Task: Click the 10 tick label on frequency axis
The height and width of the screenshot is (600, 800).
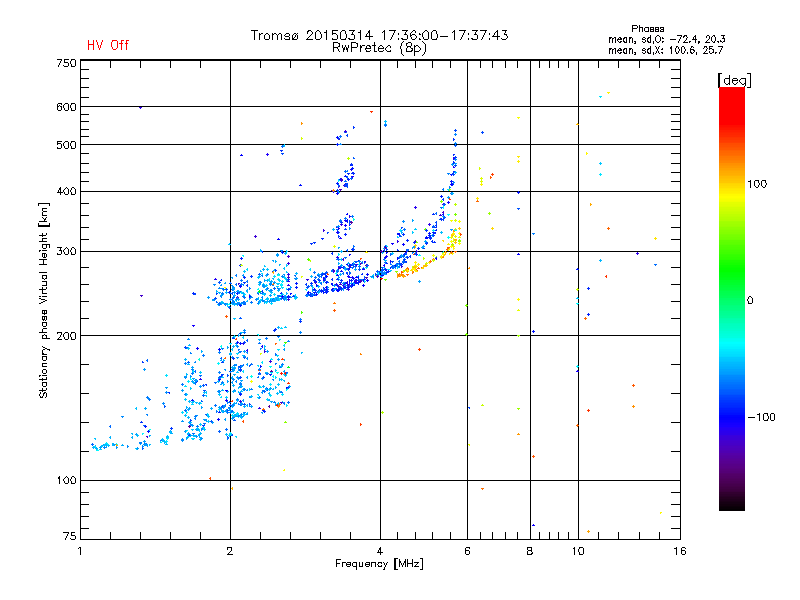Action: pyautogui.click(x=578, y=551)
